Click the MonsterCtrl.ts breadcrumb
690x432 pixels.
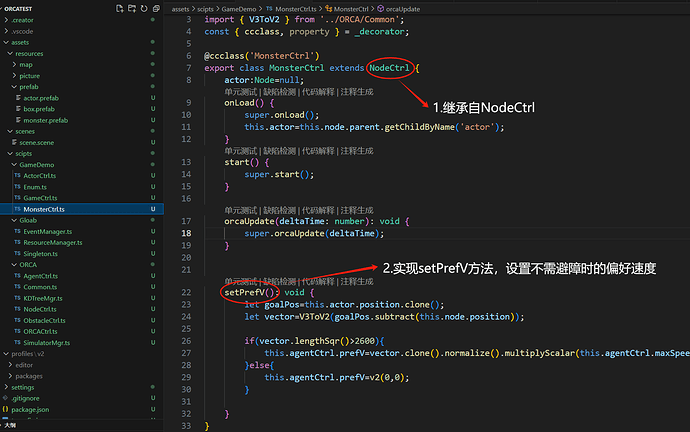tap(296, 9)
